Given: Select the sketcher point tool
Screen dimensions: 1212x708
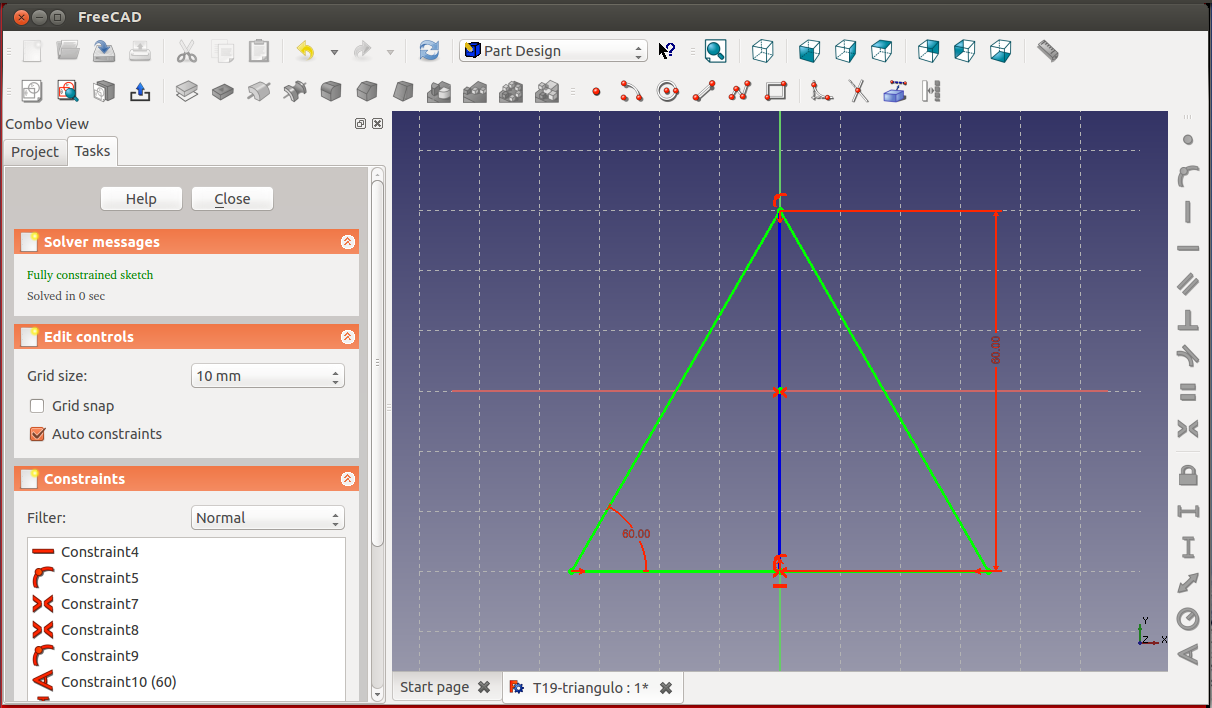Looking at the screenshot, I should (x=597, y=92).
